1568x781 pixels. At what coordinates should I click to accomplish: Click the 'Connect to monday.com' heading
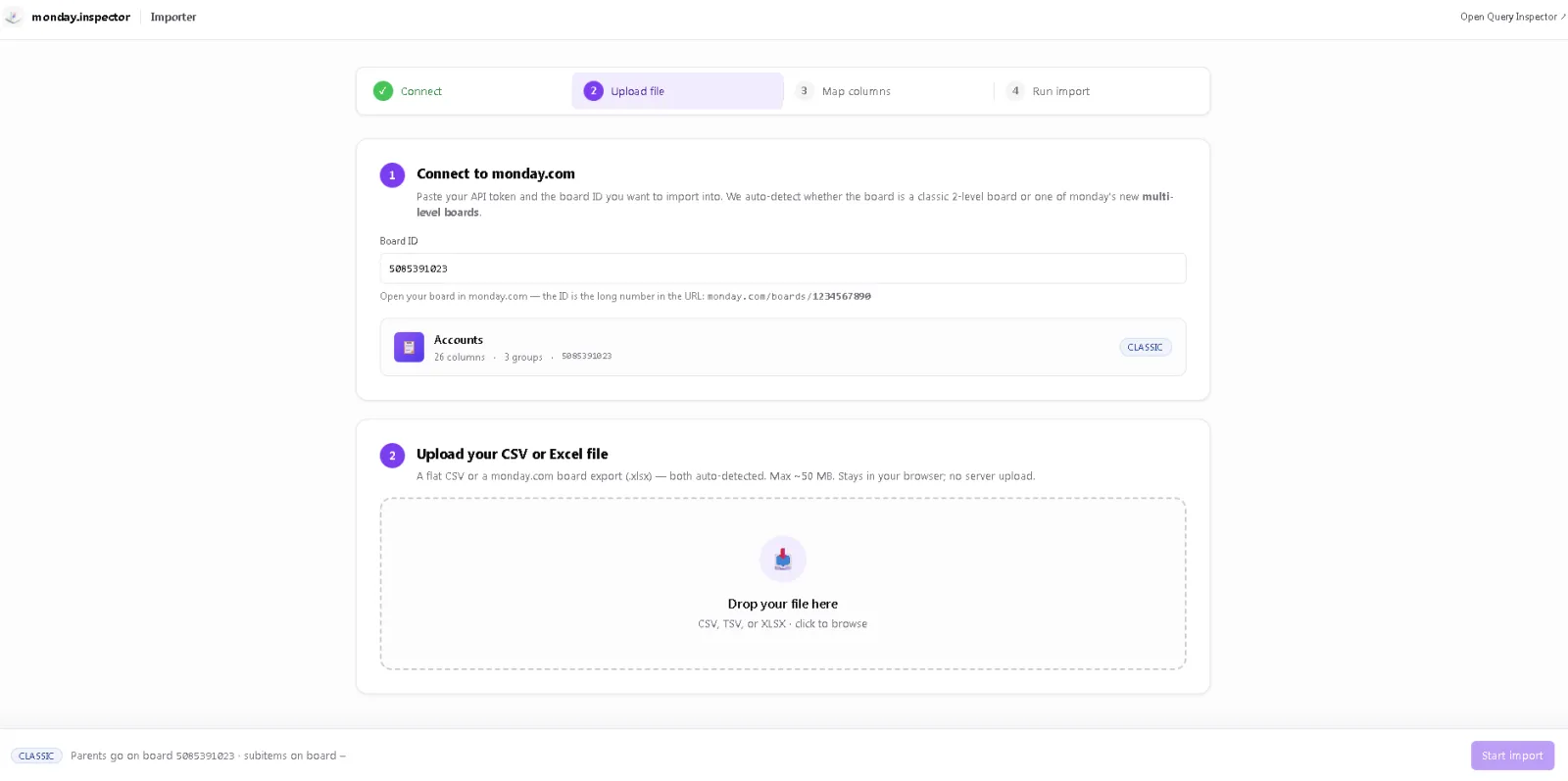(496, 173)
